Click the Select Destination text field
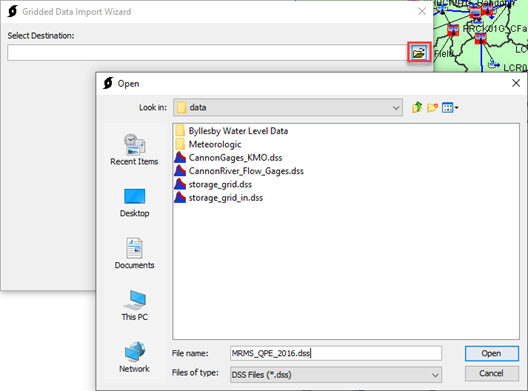 tap(207, 53)
